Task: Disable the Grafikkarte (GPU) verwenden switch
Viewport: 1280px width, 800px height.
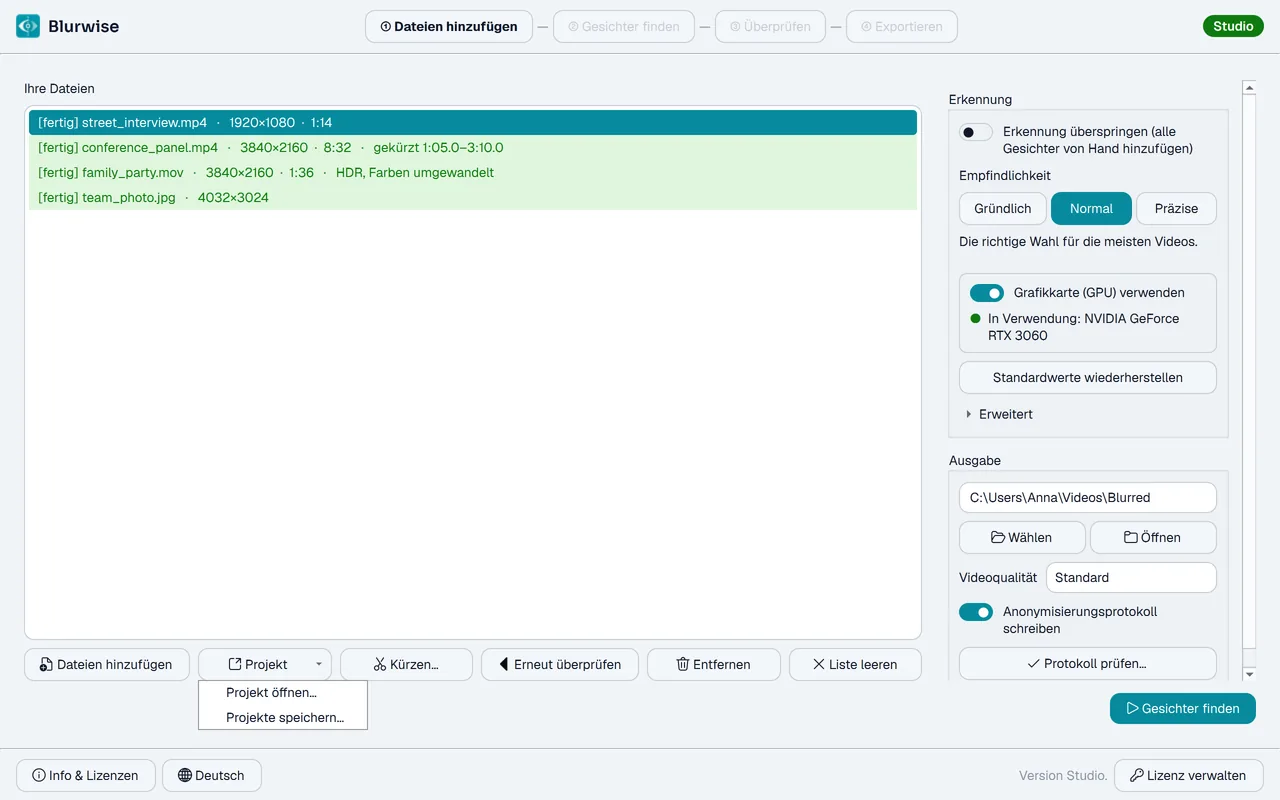Action: pos(987,293)
